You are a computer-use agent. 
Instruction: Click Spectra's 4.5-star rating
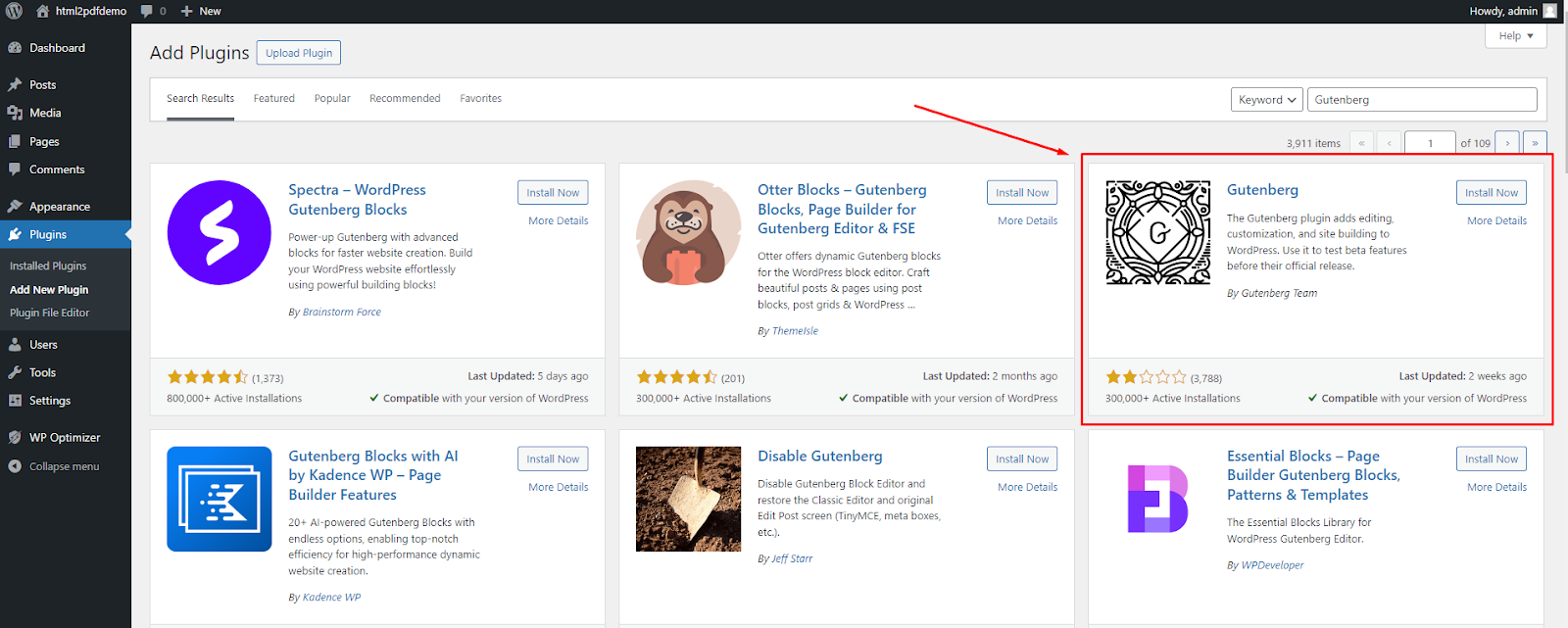208,377
